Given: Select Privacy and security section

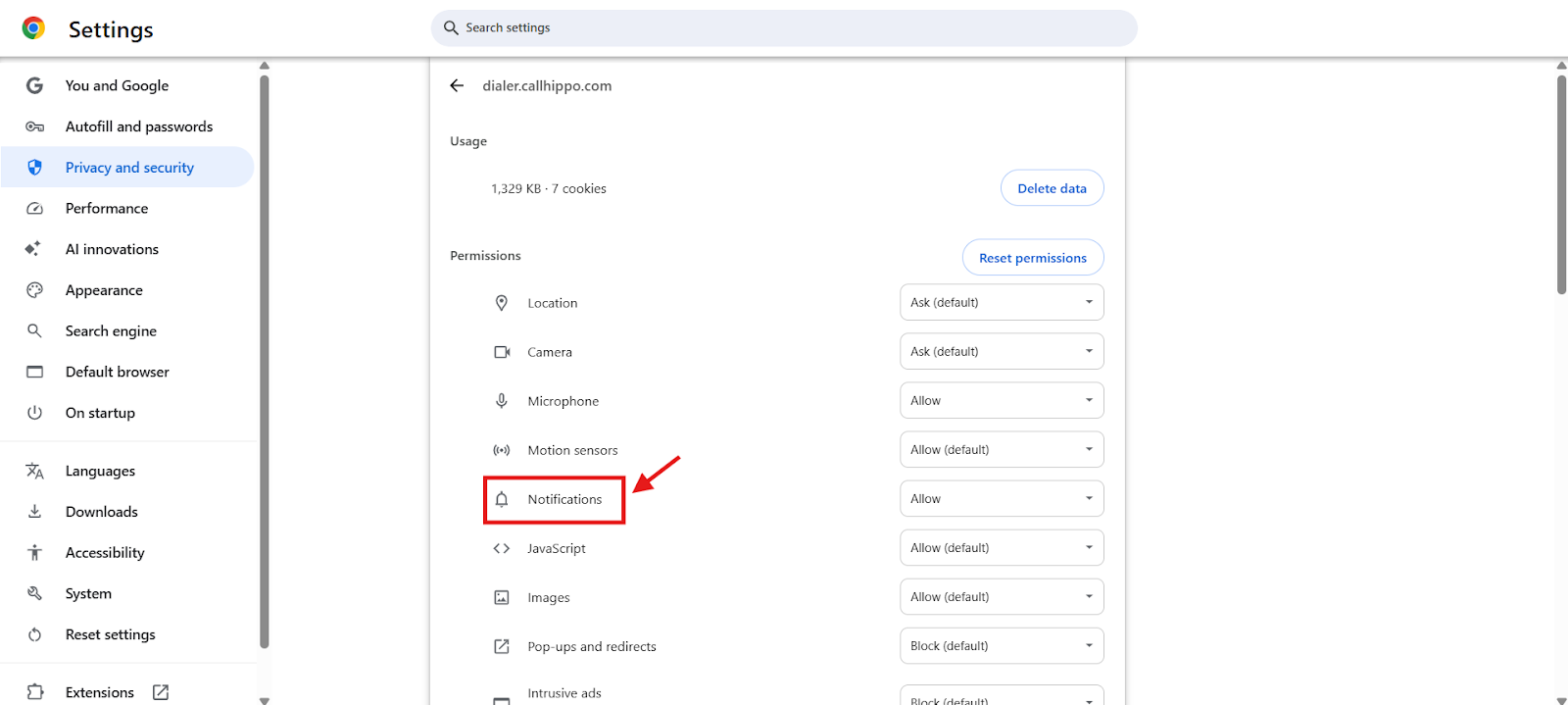Looking at the screenshot, I should click(127, 168).
